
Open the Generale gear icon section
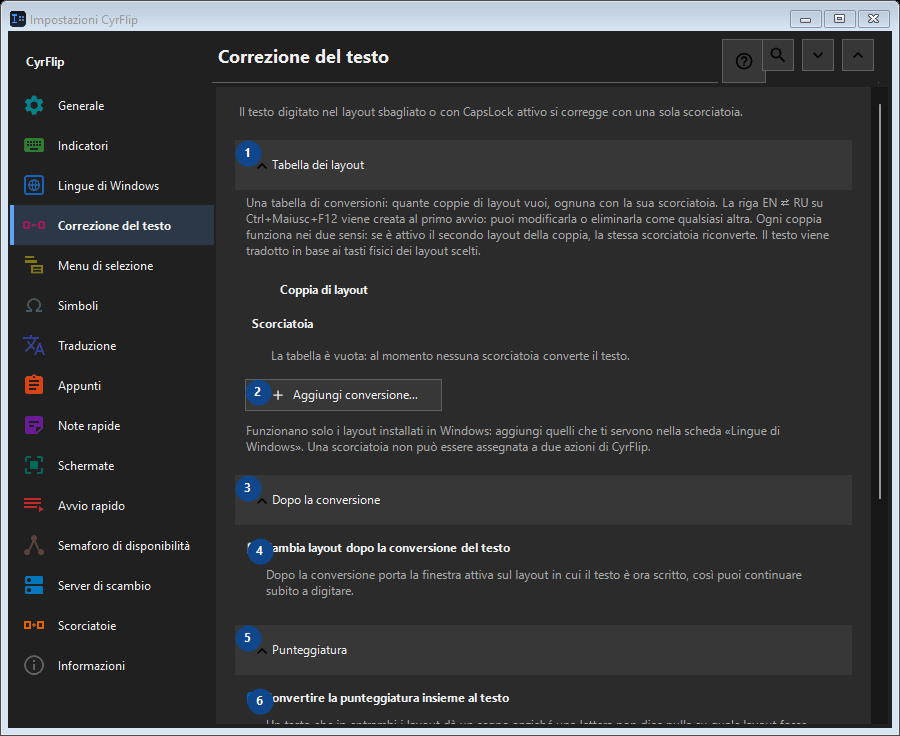(34, 106)
